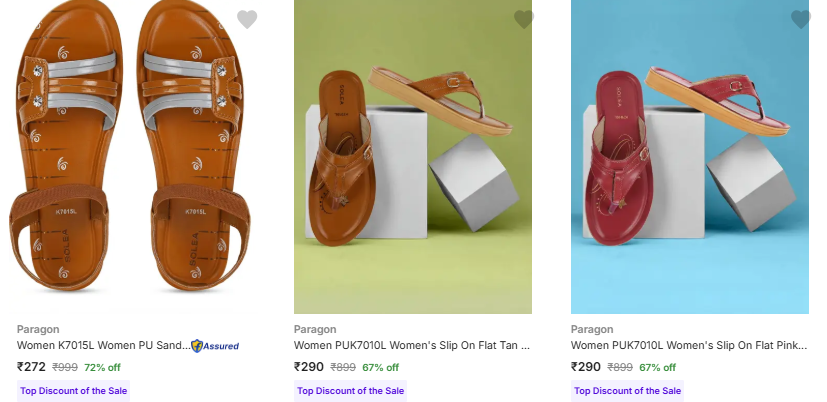This screenshot has width=827, height=402.
Task: Click Top Discount tag under K7015L sandal
Action: coord(73,391)
